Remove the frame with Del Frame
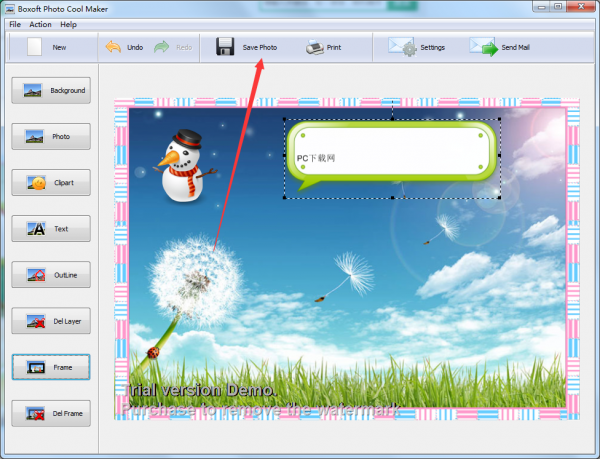600x459 pixels. point(51,413)
